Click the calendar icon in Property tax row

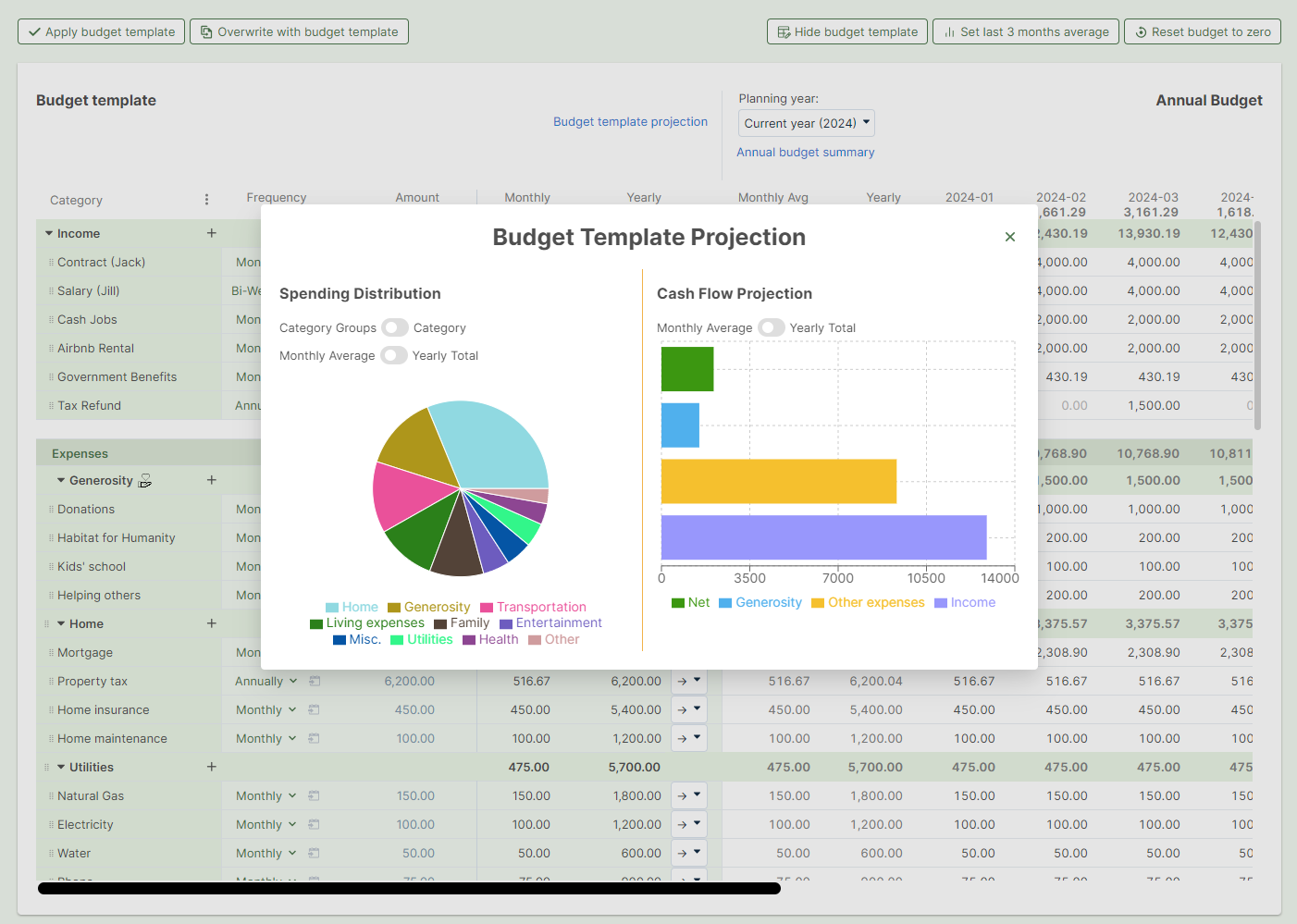315,682
